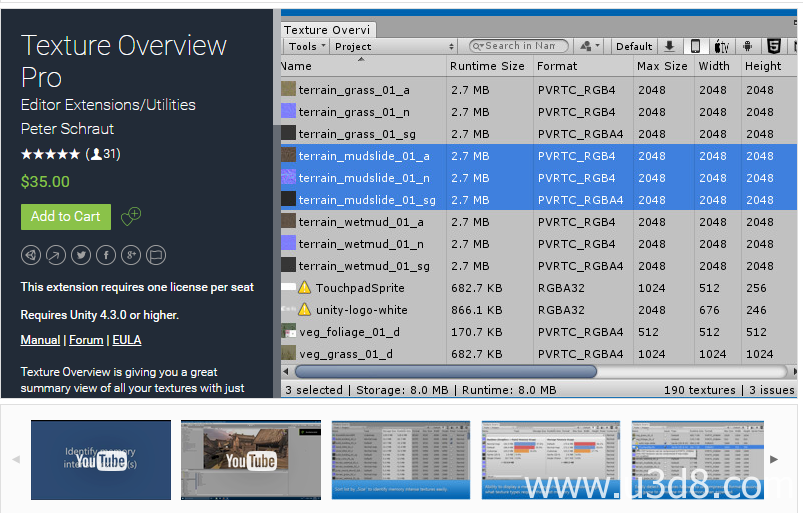Click the 866.1 KB runtime size cell

pos(476,310)
